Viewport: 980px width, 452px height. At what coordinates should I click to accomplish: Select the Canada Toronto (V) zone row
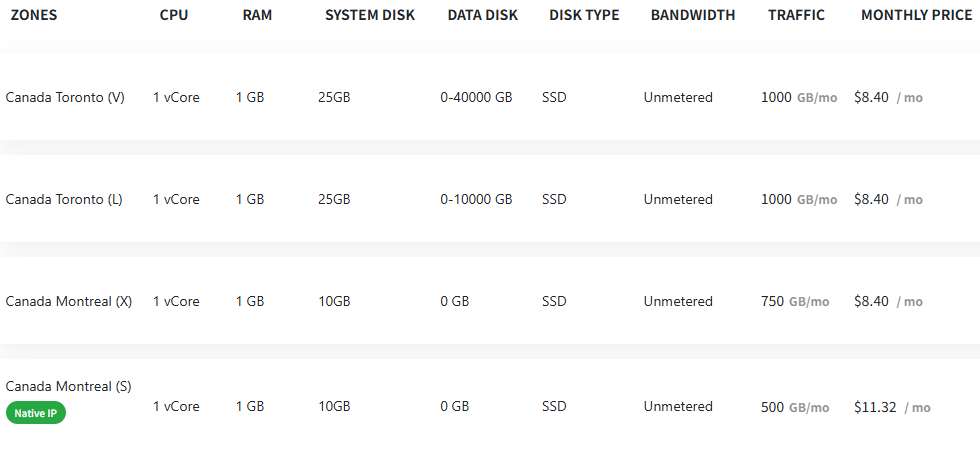tap(490, 97)
